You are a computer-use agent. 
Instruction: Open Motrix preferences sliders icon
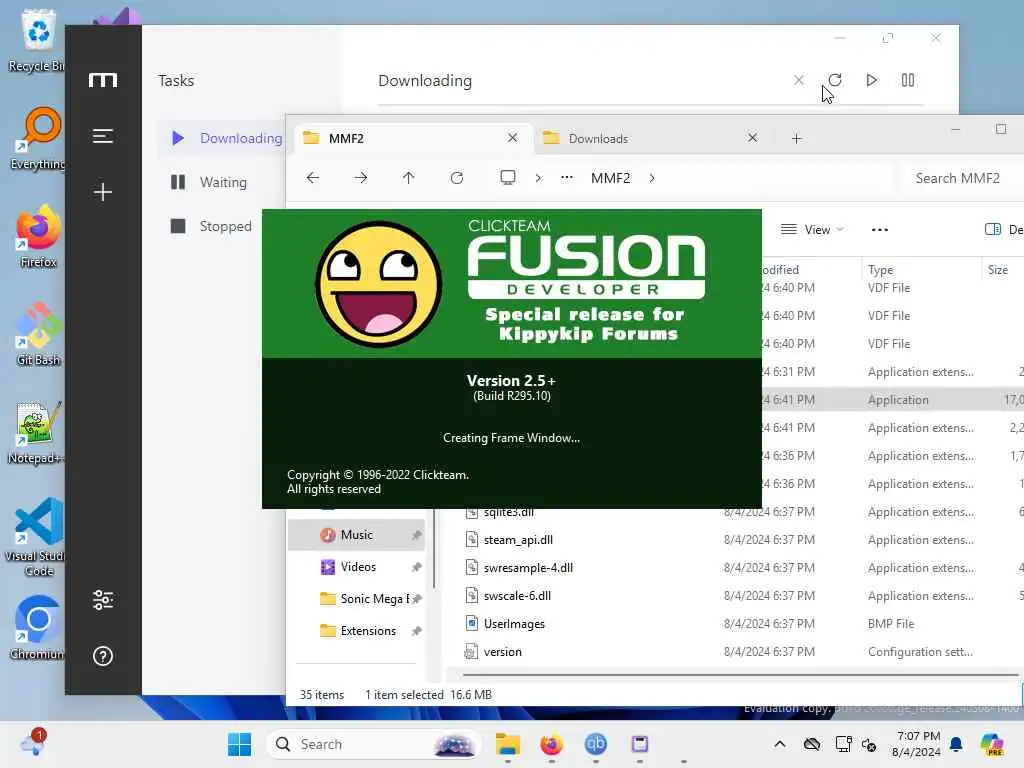click(103, 600)
